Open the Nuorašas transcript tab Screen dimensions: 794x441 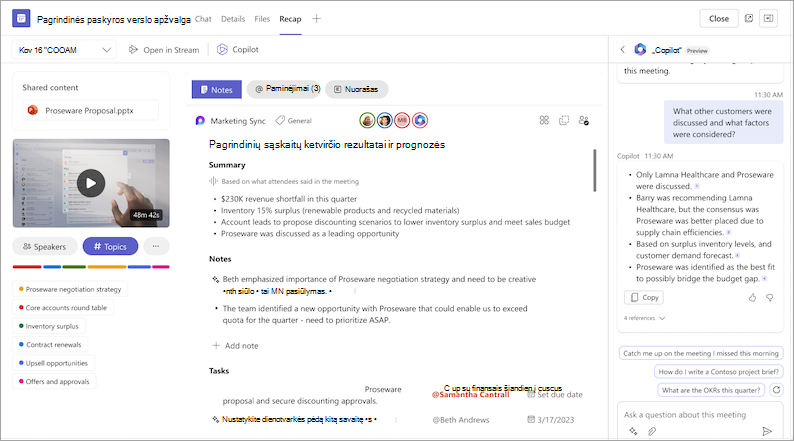[x=356, y=89]
